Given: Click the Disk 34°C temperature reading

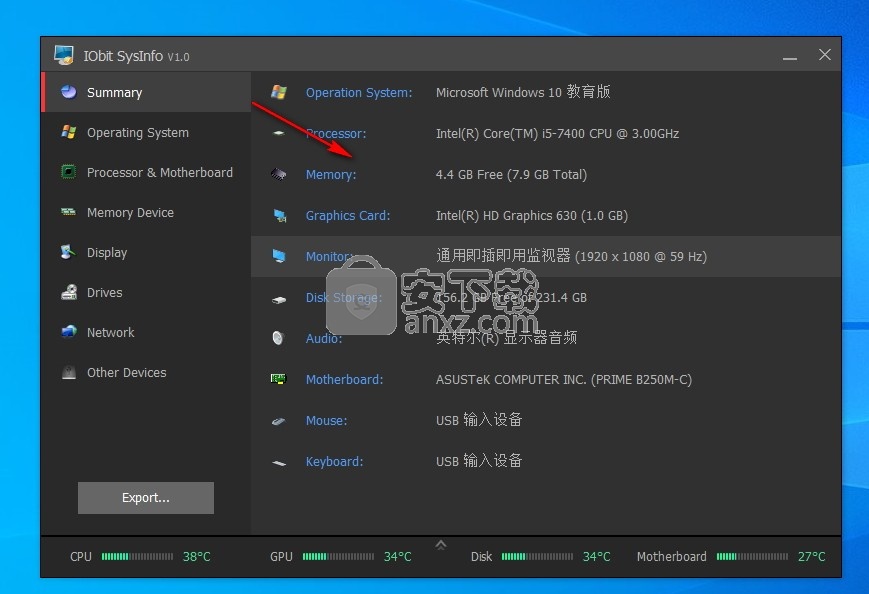Looking at the screenshot, I should 596,556.
